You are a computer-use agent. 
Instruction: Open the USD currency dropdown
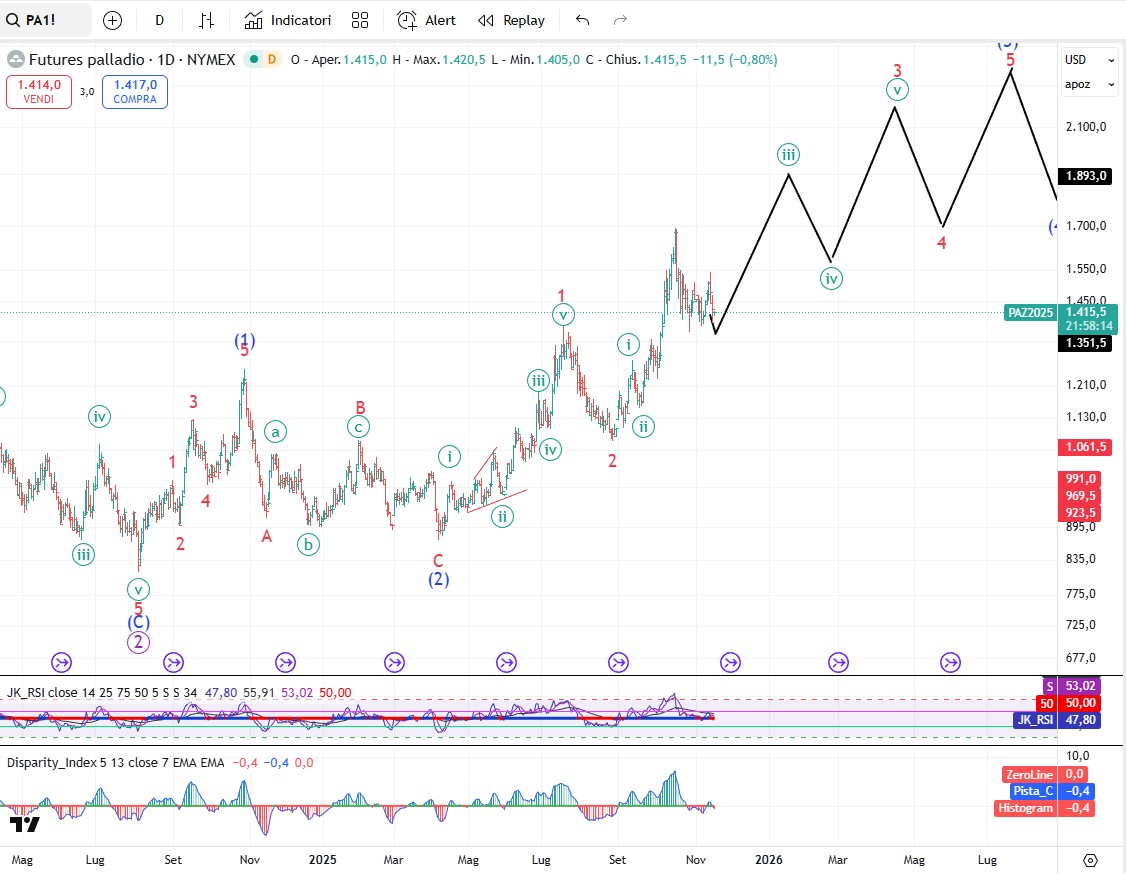tap(1089, 60)
